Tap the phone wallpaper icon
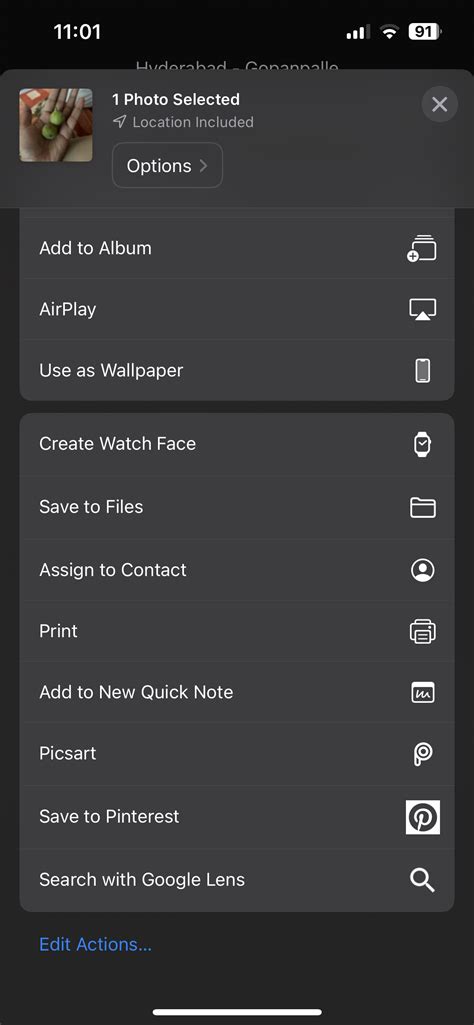This screenshot has width=474, height=1025. click(x=423, y=371)
